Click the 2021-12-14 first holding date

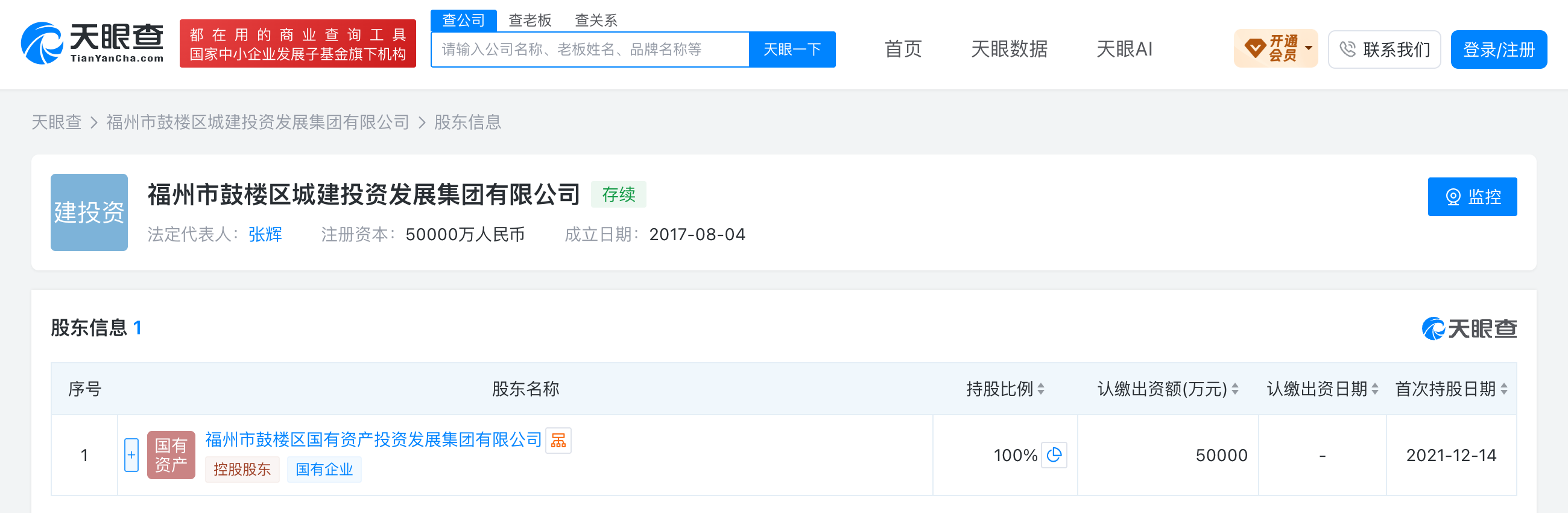tap(1450, 455)
